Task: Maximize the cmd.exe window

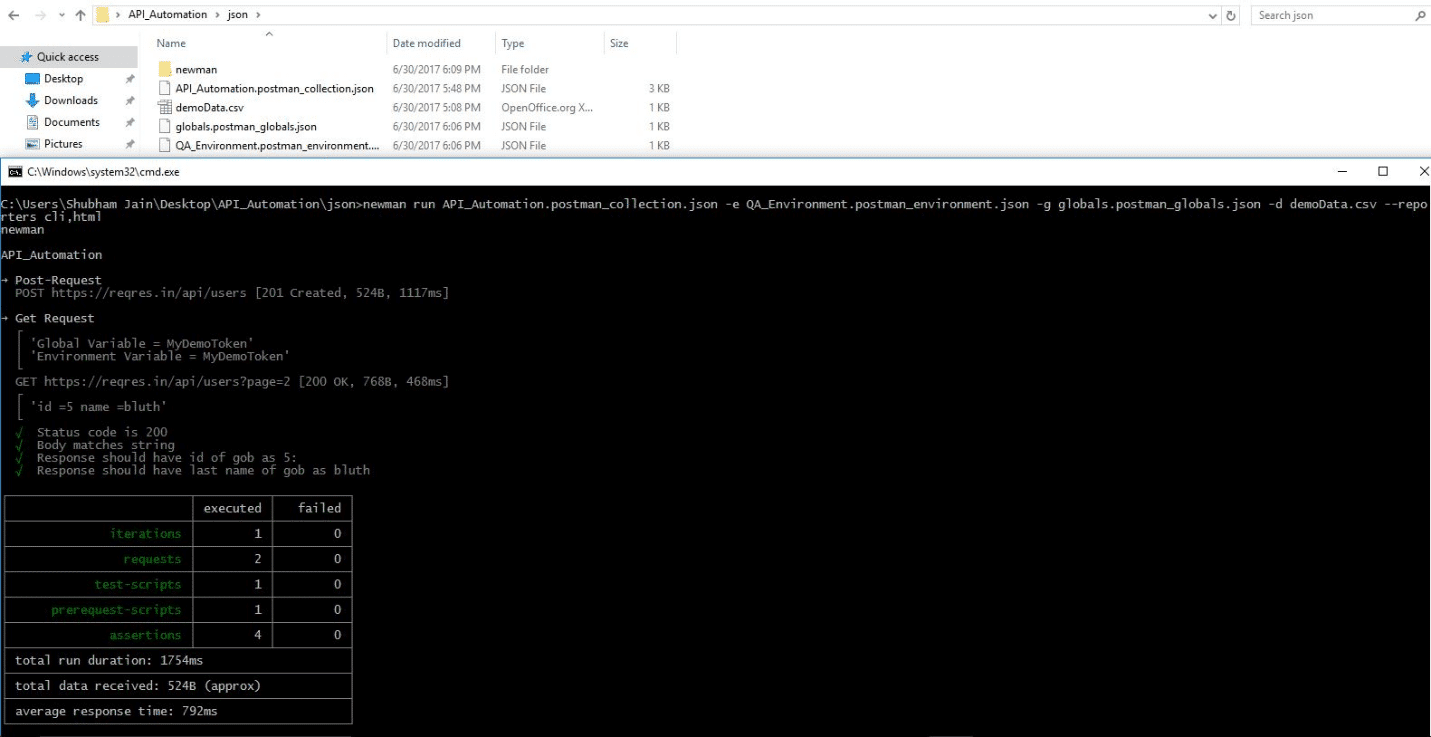Action: click(1383, 172)
